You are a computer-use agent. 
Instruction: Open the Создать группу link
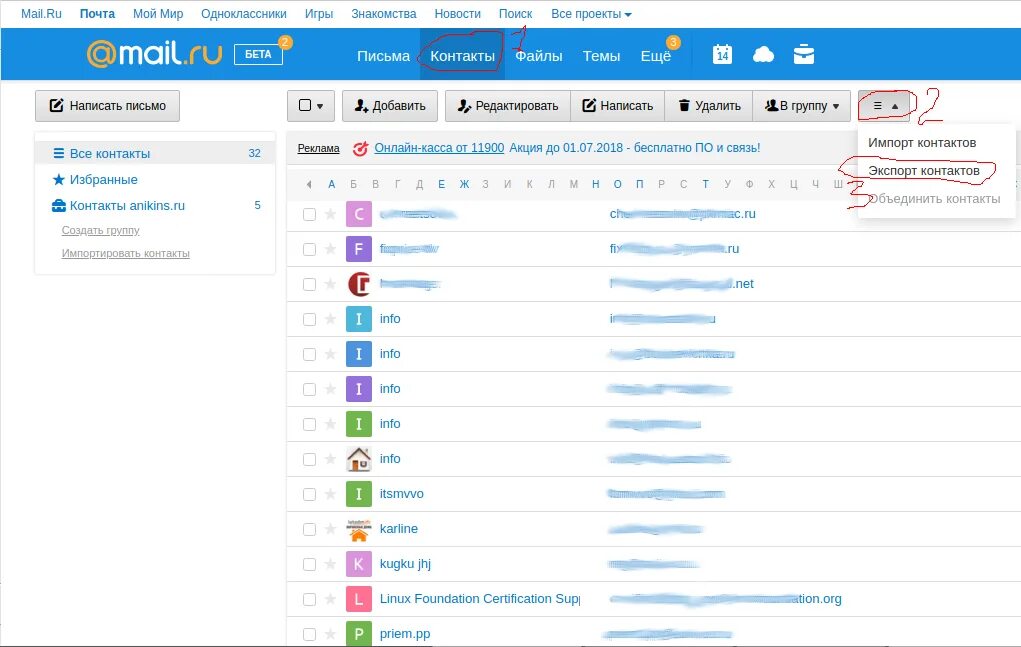(100, 230)
